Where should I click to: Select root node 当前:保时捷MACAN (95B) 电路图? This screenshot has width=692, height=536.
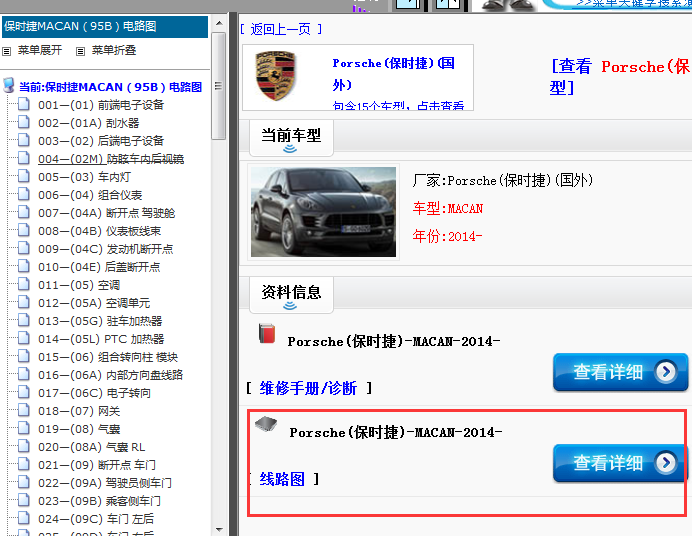110,87
